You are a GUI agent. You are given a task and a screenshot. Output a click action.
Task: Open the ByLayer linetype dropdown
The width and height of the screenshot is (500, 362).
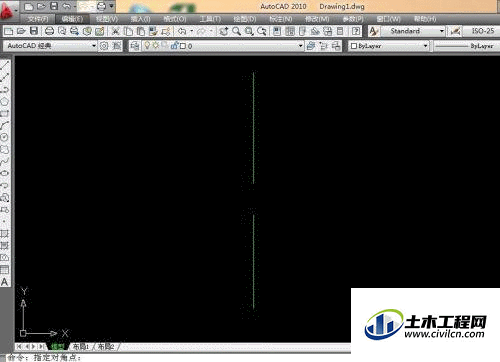pyautogui.click(x=467, y=46)
